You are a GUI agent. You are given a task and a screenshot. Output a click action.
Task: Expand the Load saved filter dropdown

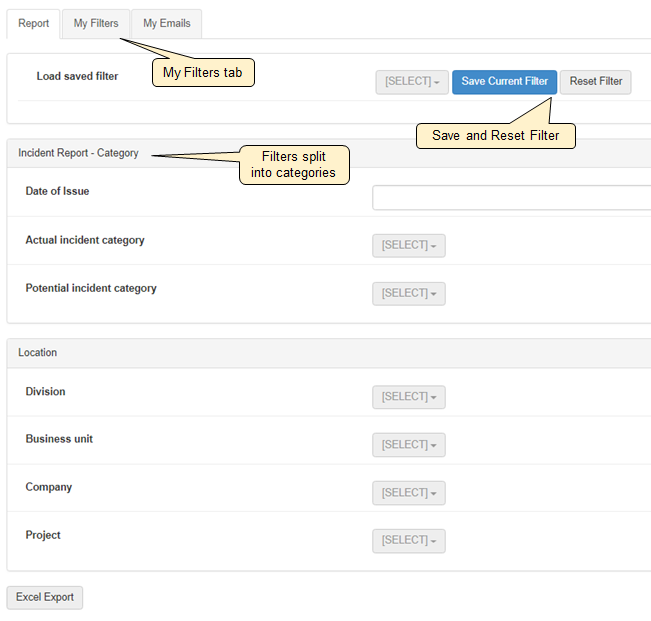point(411,82)
